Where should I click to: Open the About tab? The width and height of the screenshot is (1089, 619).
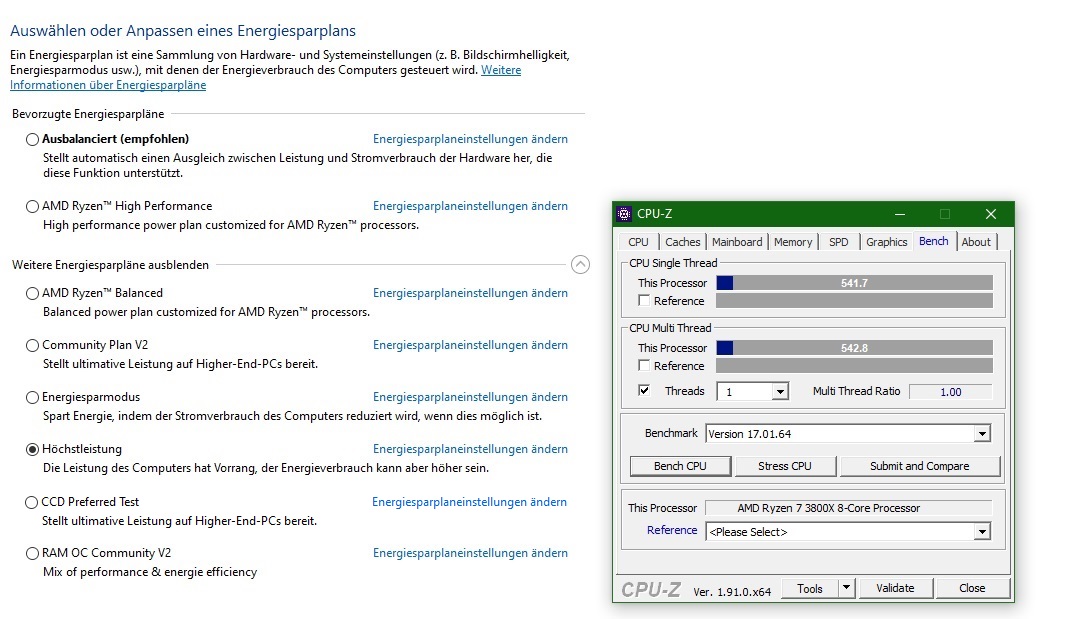tap(976, 242)
